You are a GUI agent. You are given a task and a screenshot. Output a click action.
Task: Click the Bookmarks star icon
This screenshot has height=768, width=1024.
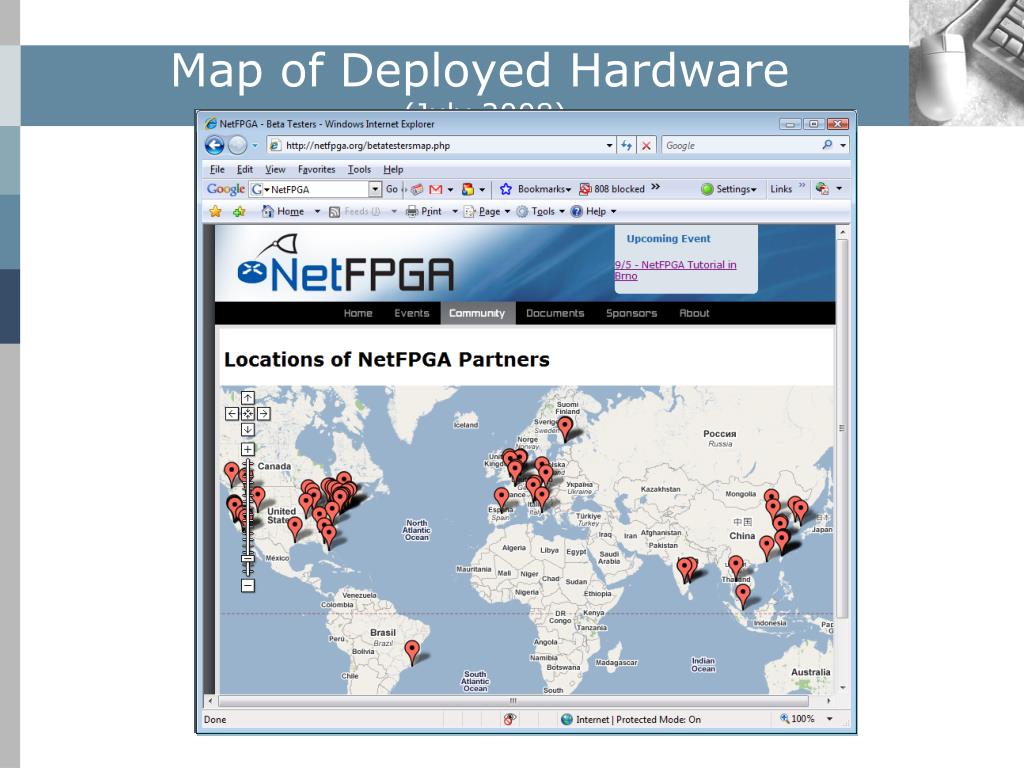tap(505, 189)
